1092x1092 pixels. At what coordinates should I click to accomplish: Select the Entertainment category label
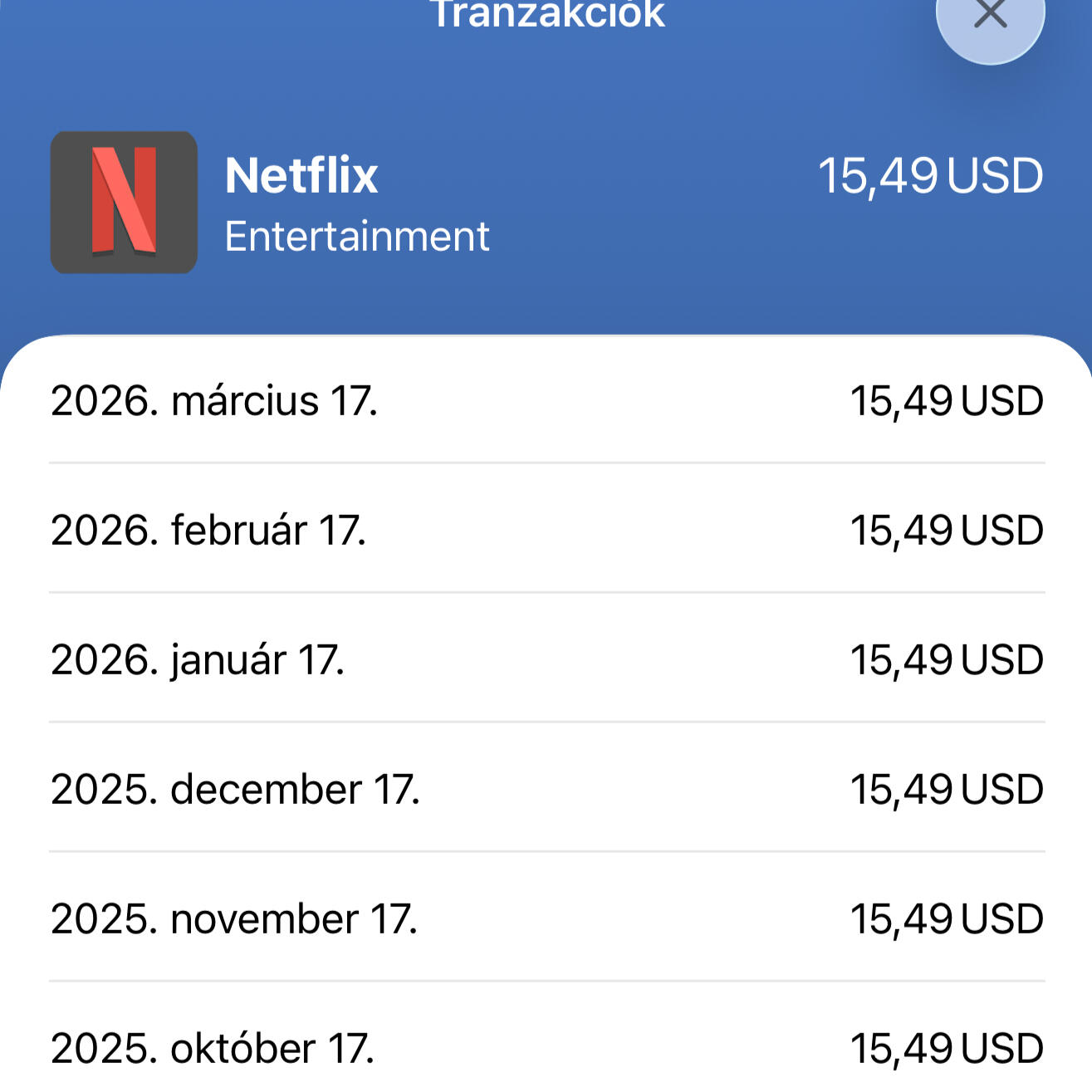[357, 237]
